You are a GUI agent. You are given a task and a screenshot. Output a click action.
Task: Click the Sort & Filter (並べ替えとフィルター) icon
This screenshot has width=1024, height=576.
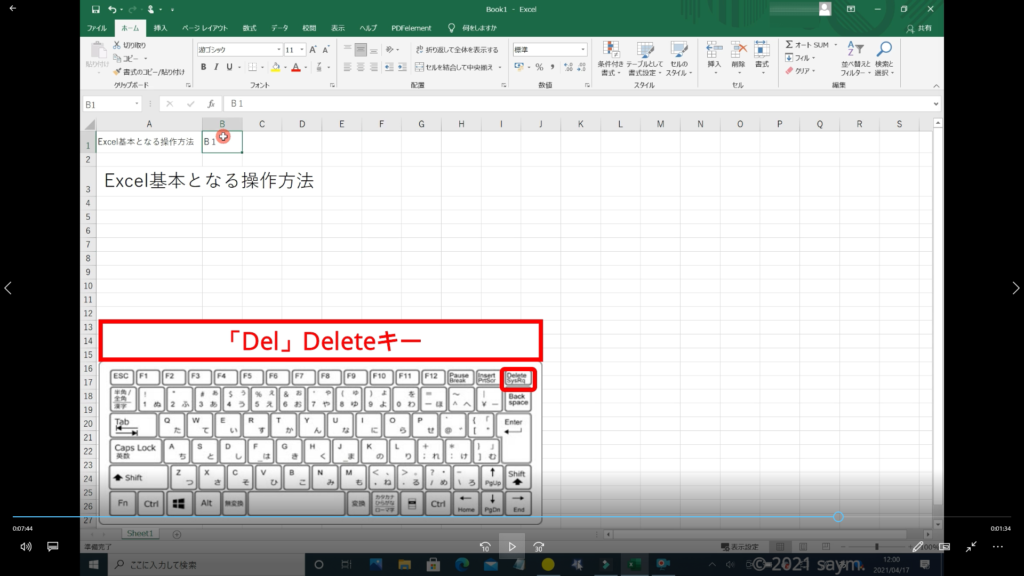(853, 59)
